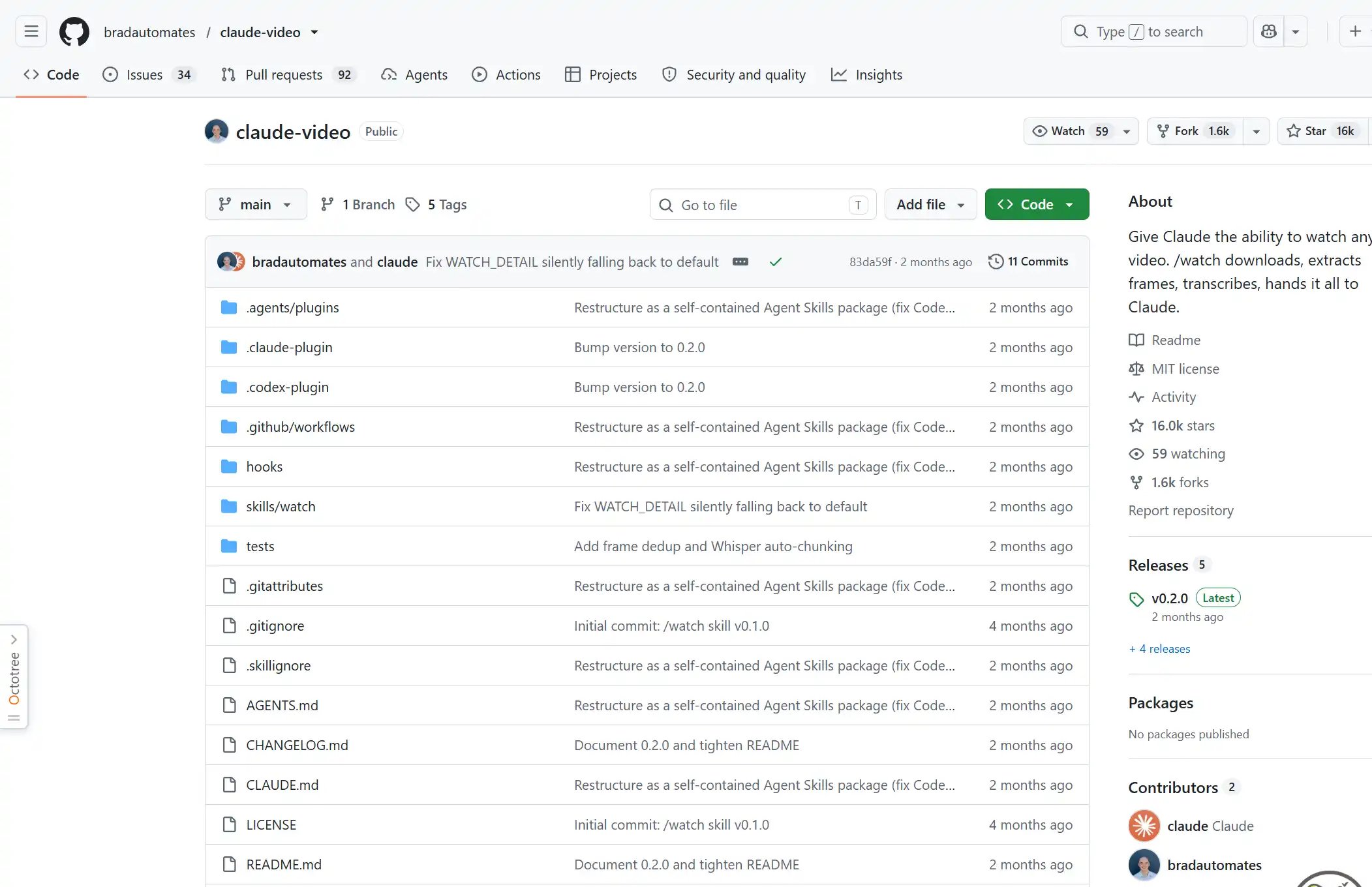The width and height of the screenshot is (1372, 887).
Task: Open the .github/workflows folder icon
Action: (x=229, y=427)
